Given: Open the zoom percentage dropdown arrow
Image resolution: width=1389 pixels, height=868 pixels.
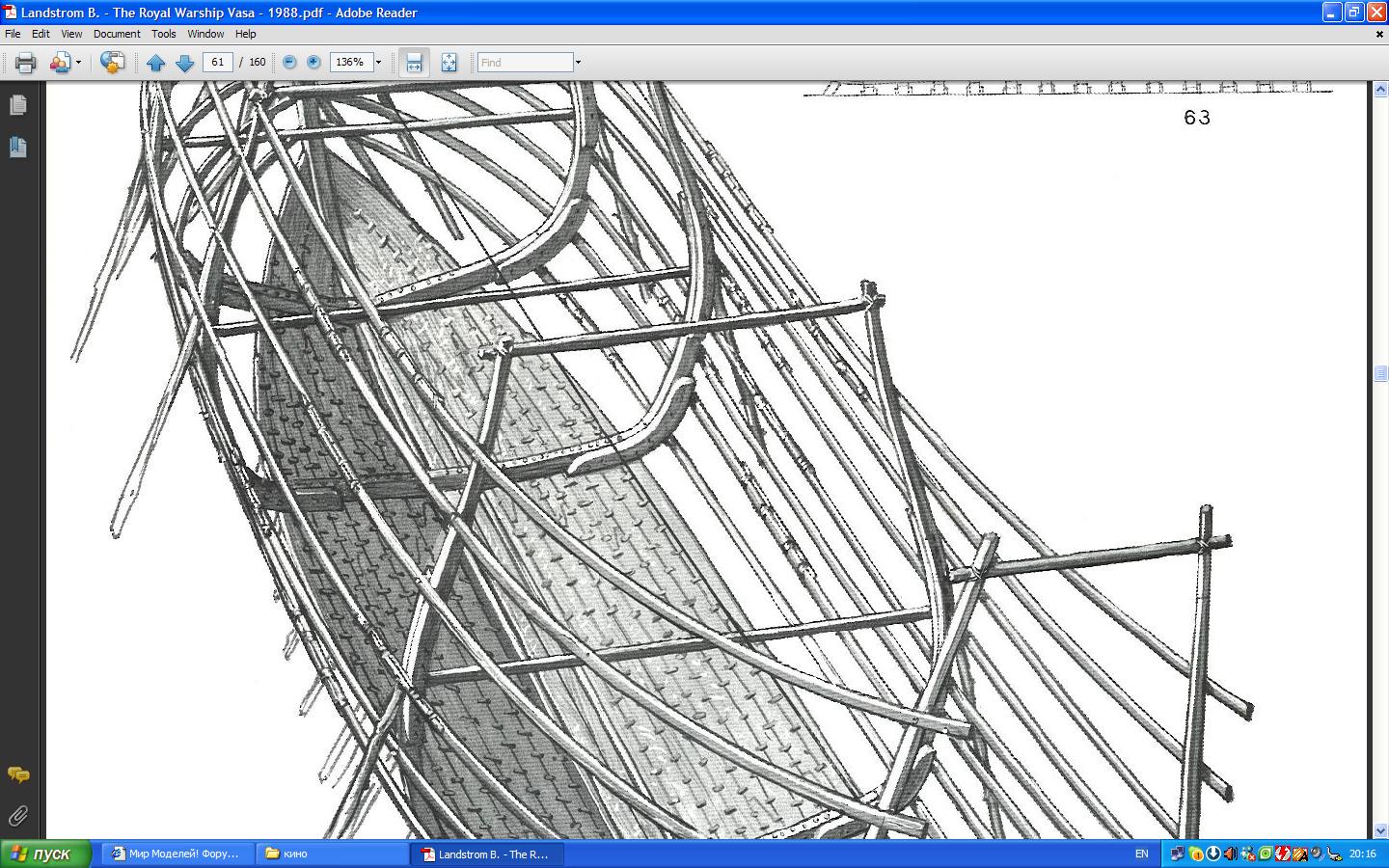Looking at the screenshot, I should [378, 63].
